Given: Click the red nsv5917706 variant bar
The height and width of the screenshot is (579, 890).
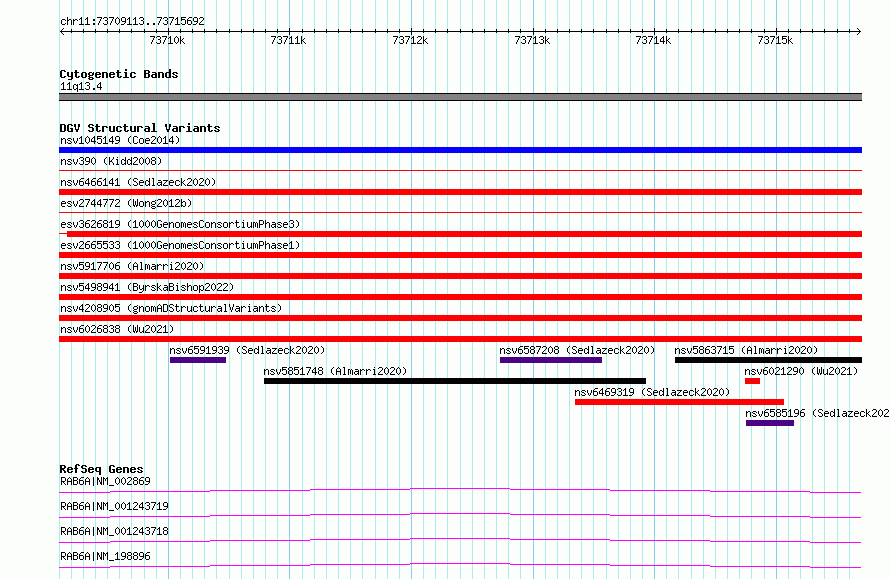Looking at the screenshot, I should 460,276.
